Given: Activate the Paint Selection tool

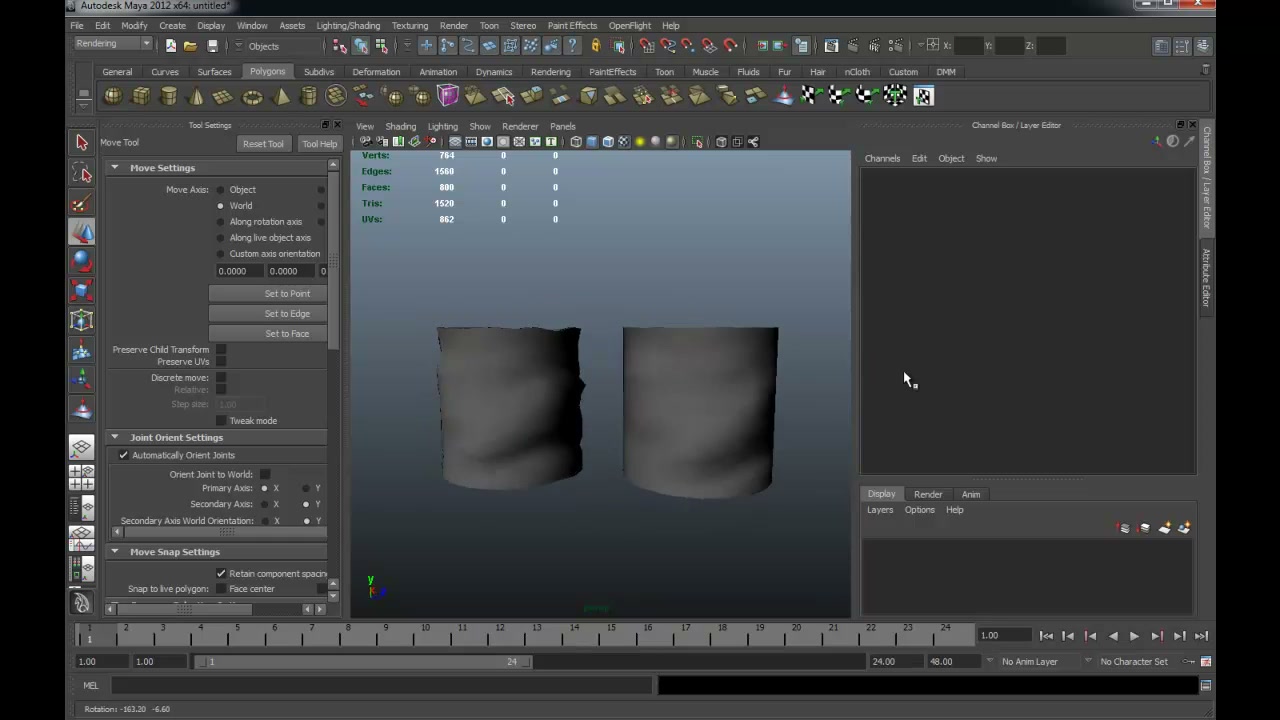Looking at the screenshot, I should (82, 203).
